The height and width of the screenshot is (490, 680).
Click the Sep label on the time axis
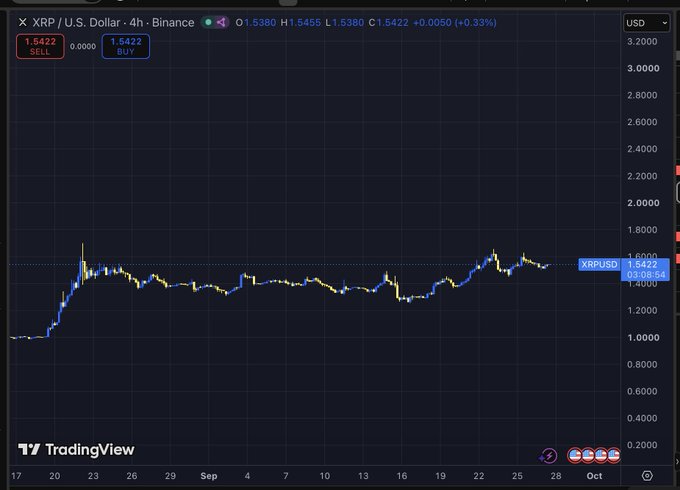point(209,476)
